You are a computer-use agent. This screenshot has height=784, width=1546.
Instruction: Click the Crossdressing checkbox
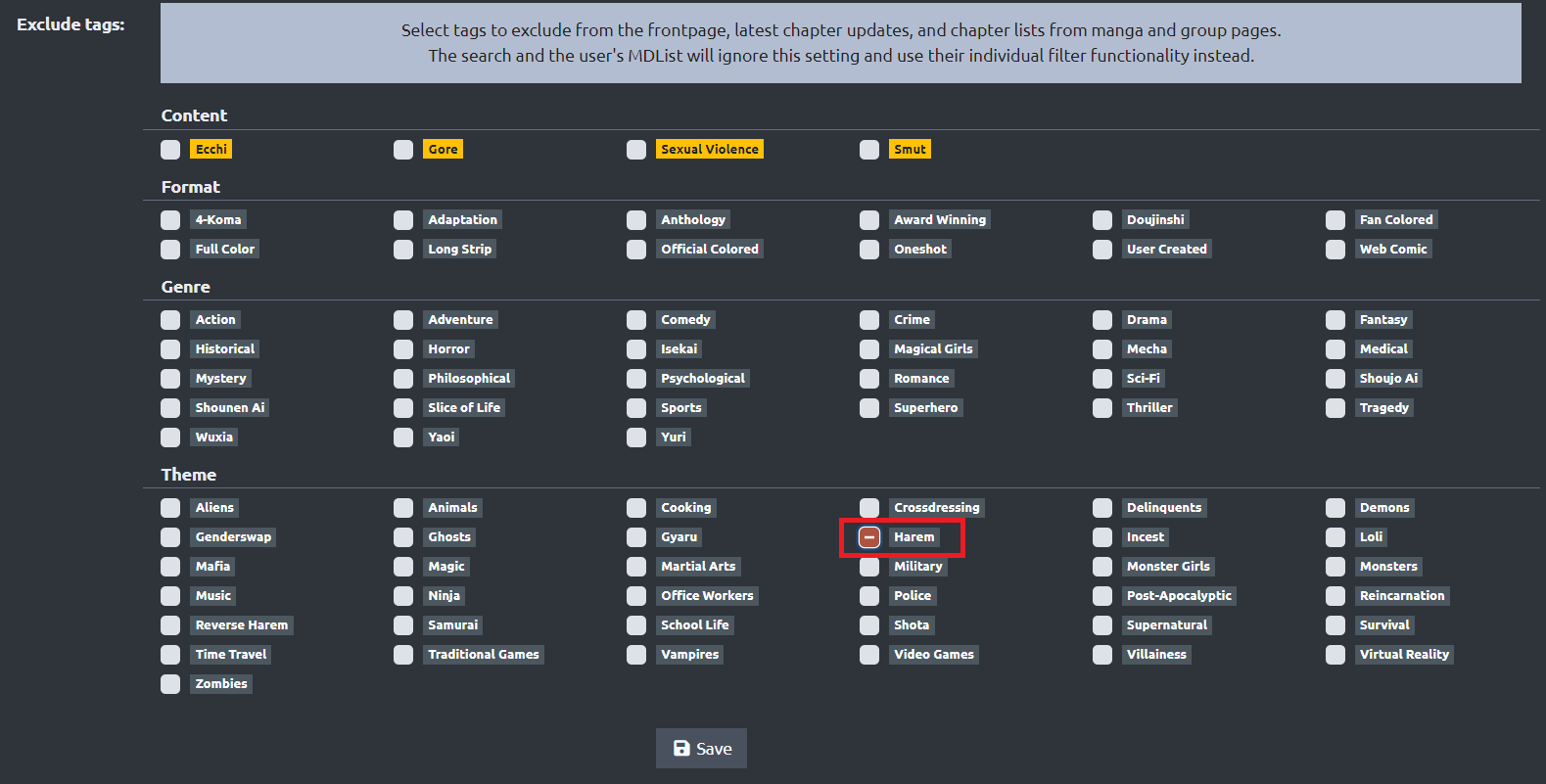869,508
